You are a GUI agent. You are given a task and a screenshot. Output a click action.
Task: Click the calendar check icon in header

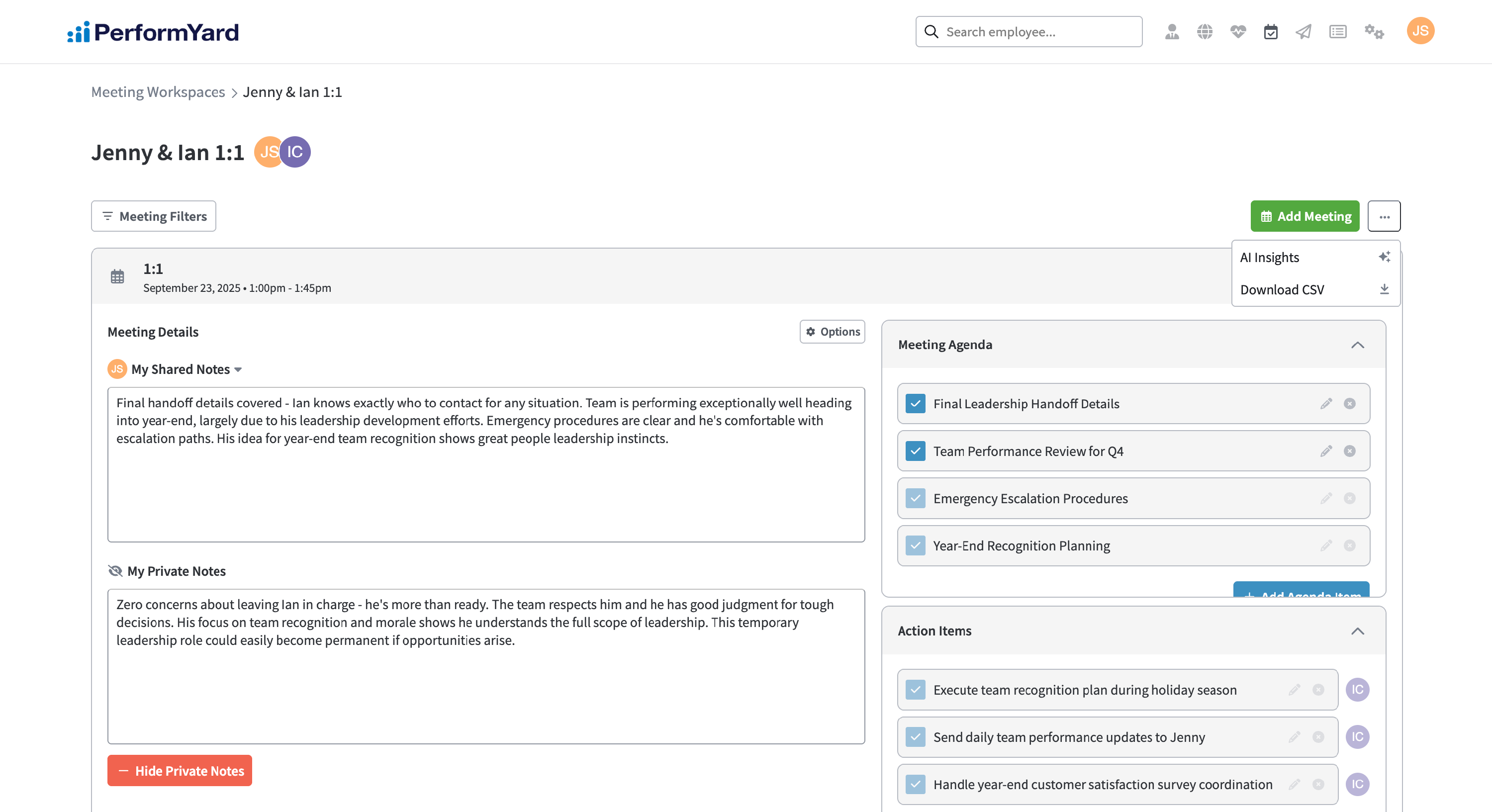tap(1271, 31)
